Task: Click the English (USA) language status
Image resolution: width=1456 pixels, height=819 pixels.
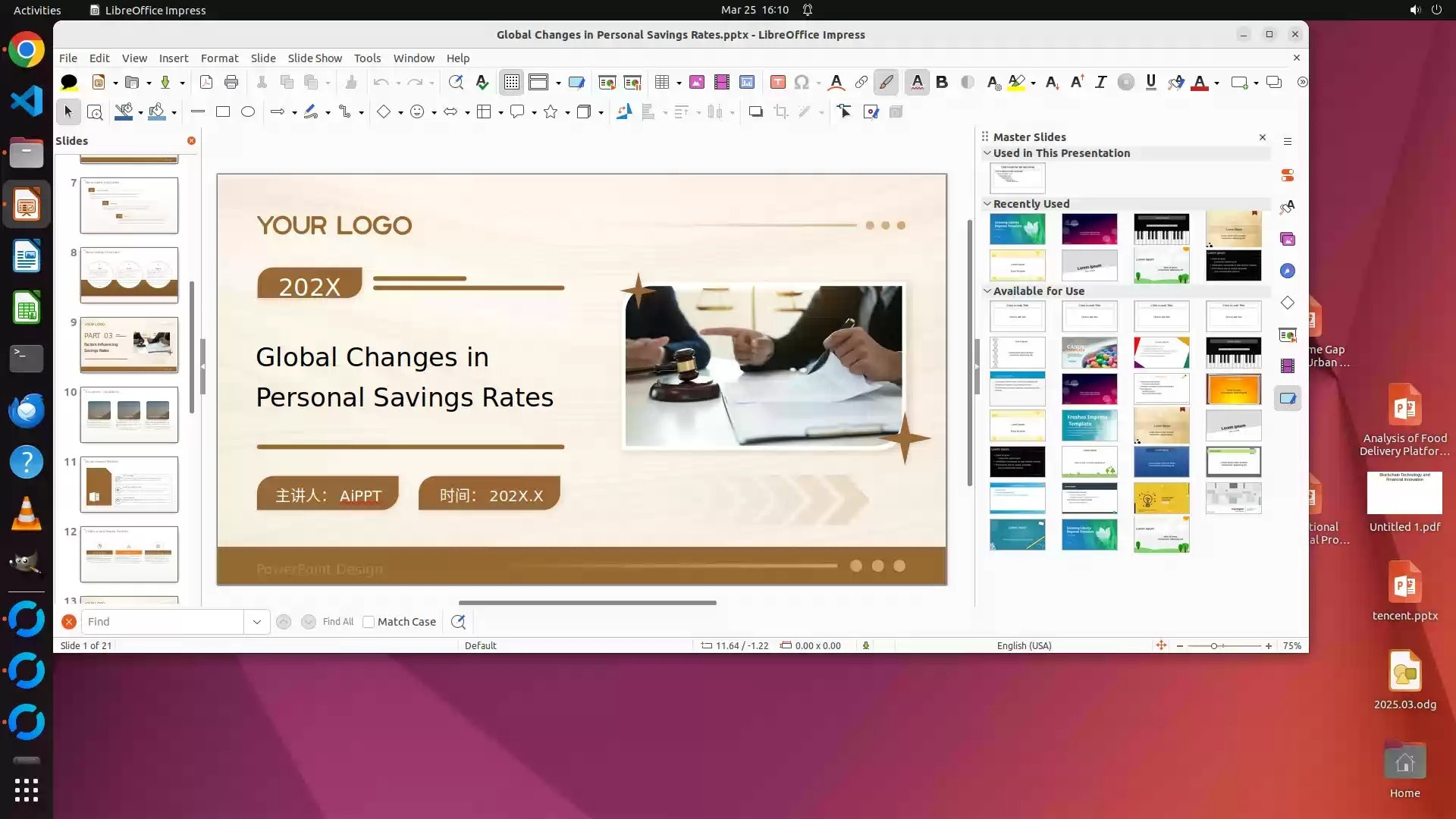Action: (x=1024, y=646)
